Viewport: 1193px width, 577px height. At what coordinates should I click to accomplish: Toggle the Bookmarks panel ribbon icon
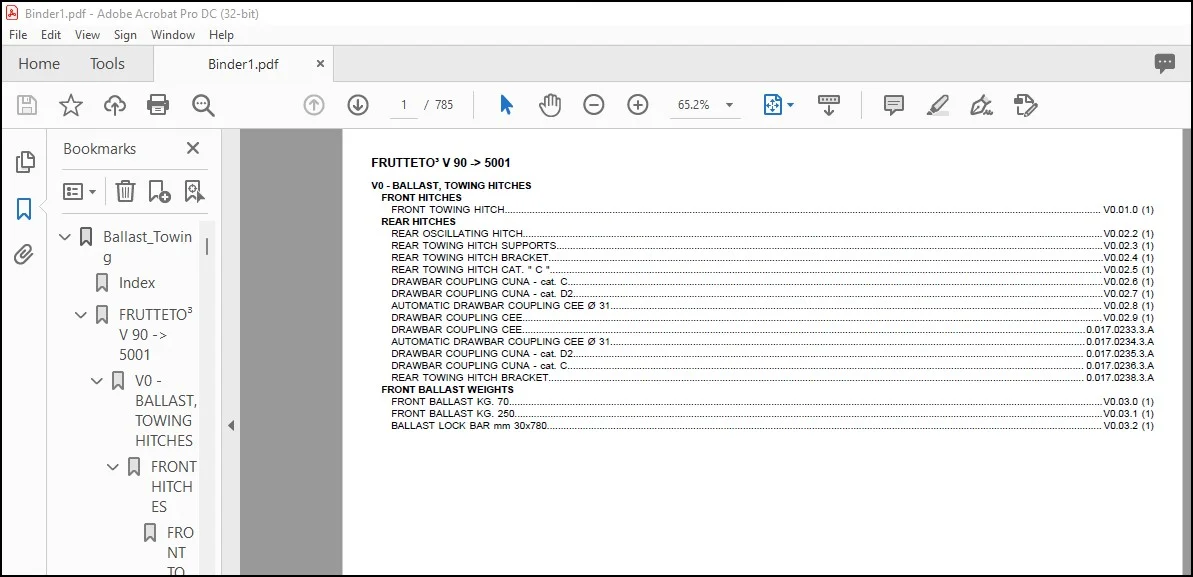coord(24,209)
